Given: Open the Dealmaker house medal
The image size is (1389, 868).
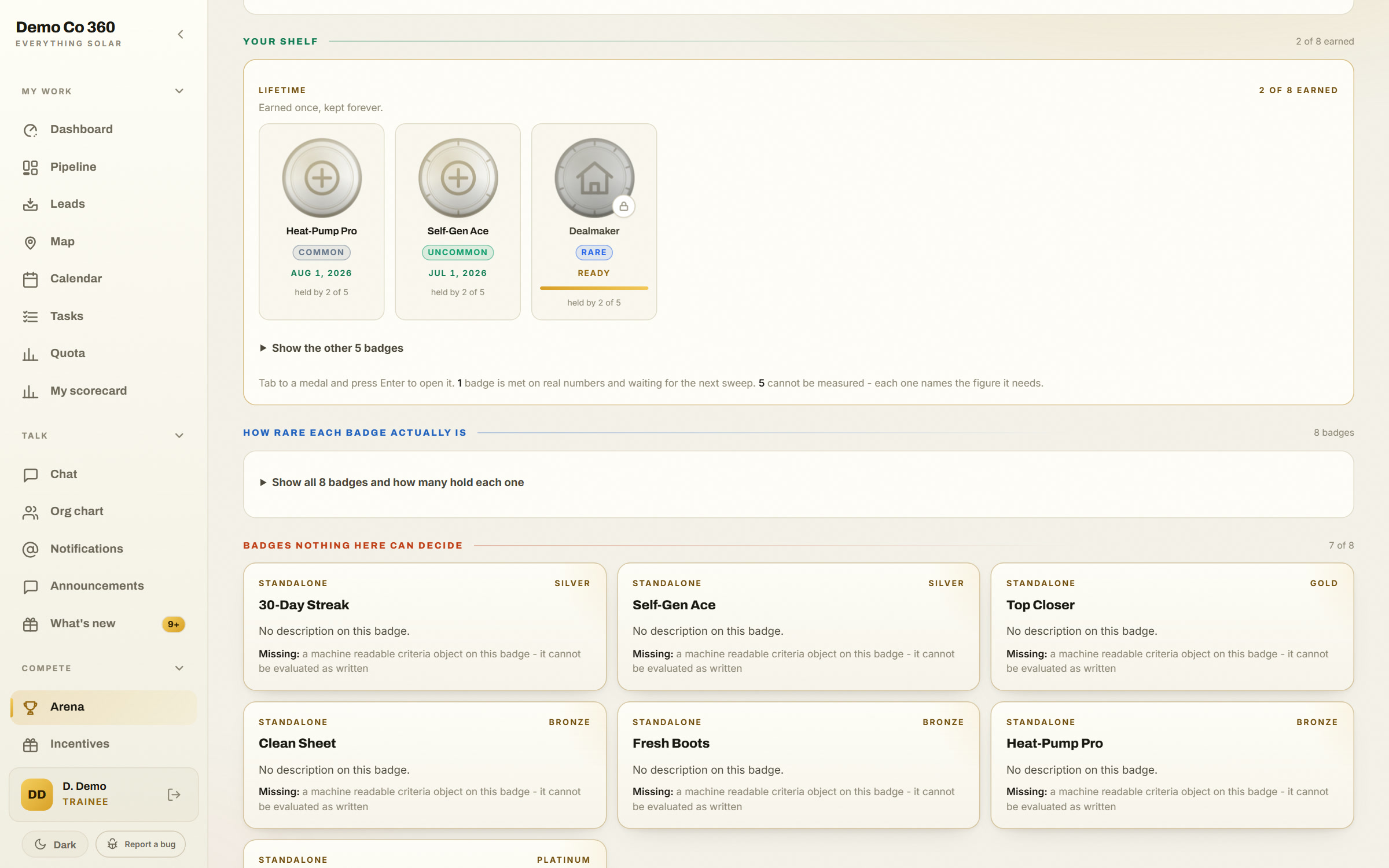Looking at the screenshot, I should coord(594,178).
